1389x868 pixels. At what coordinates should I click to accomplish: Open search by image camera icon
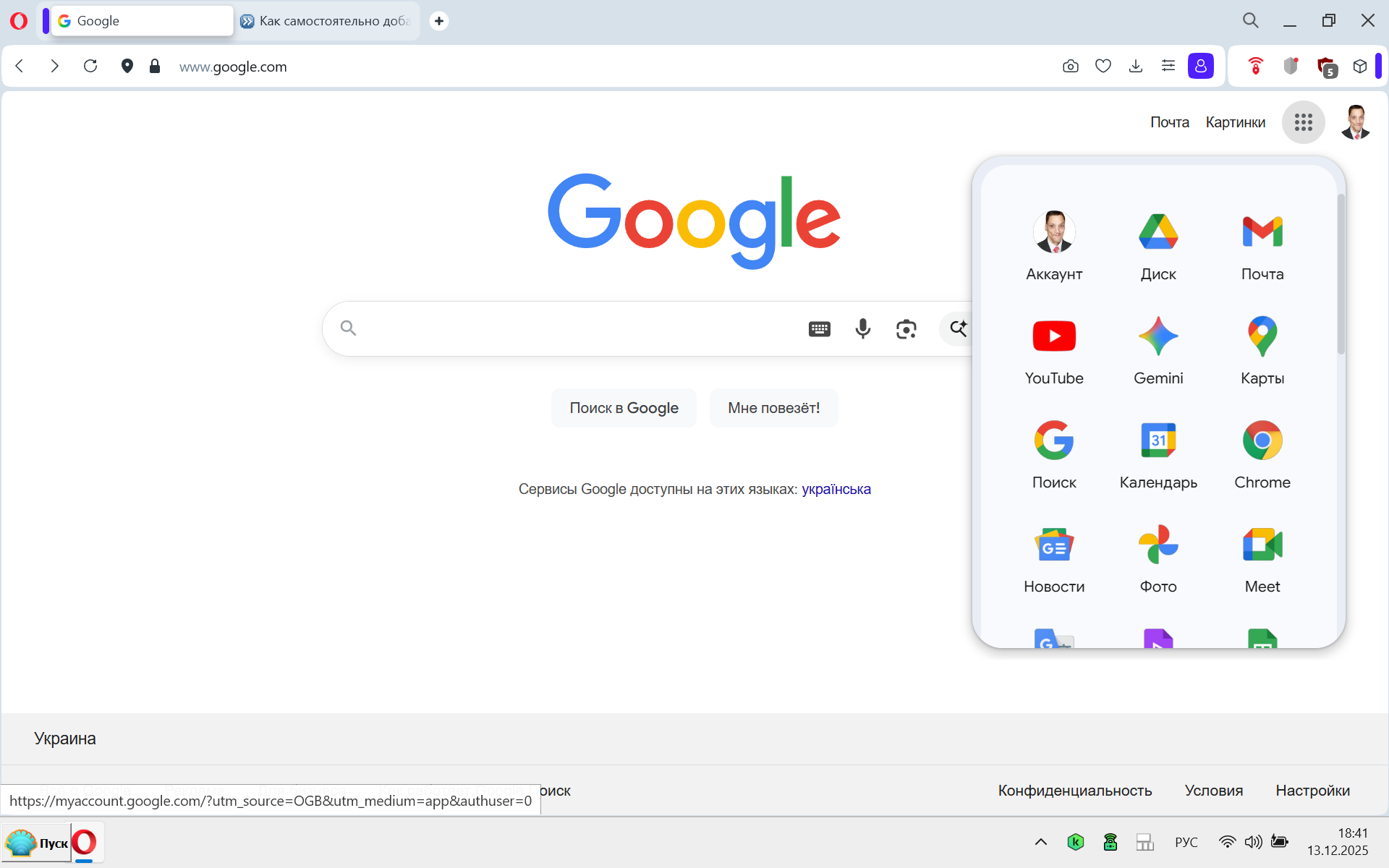point(906,329)
